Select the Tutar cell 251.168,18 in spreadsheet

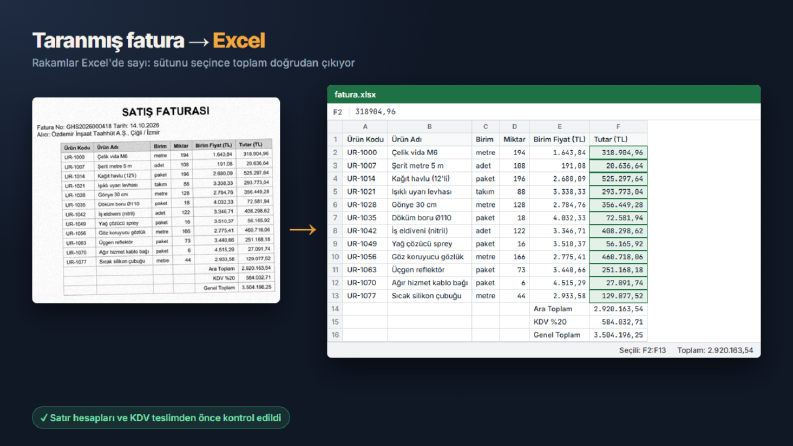(x=618, y=270)
